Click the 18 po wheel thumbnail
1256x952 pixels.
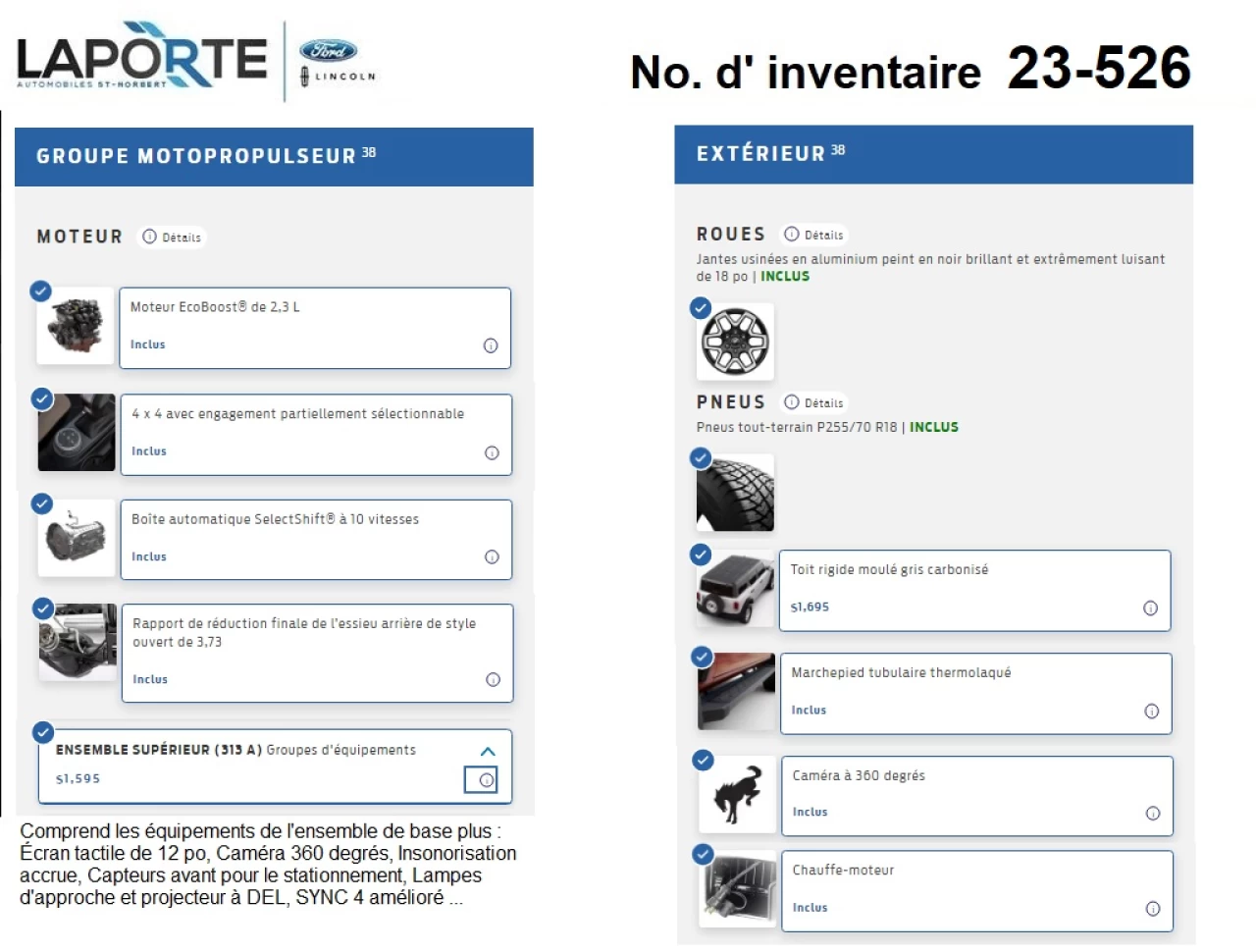(x=735, y=342)
